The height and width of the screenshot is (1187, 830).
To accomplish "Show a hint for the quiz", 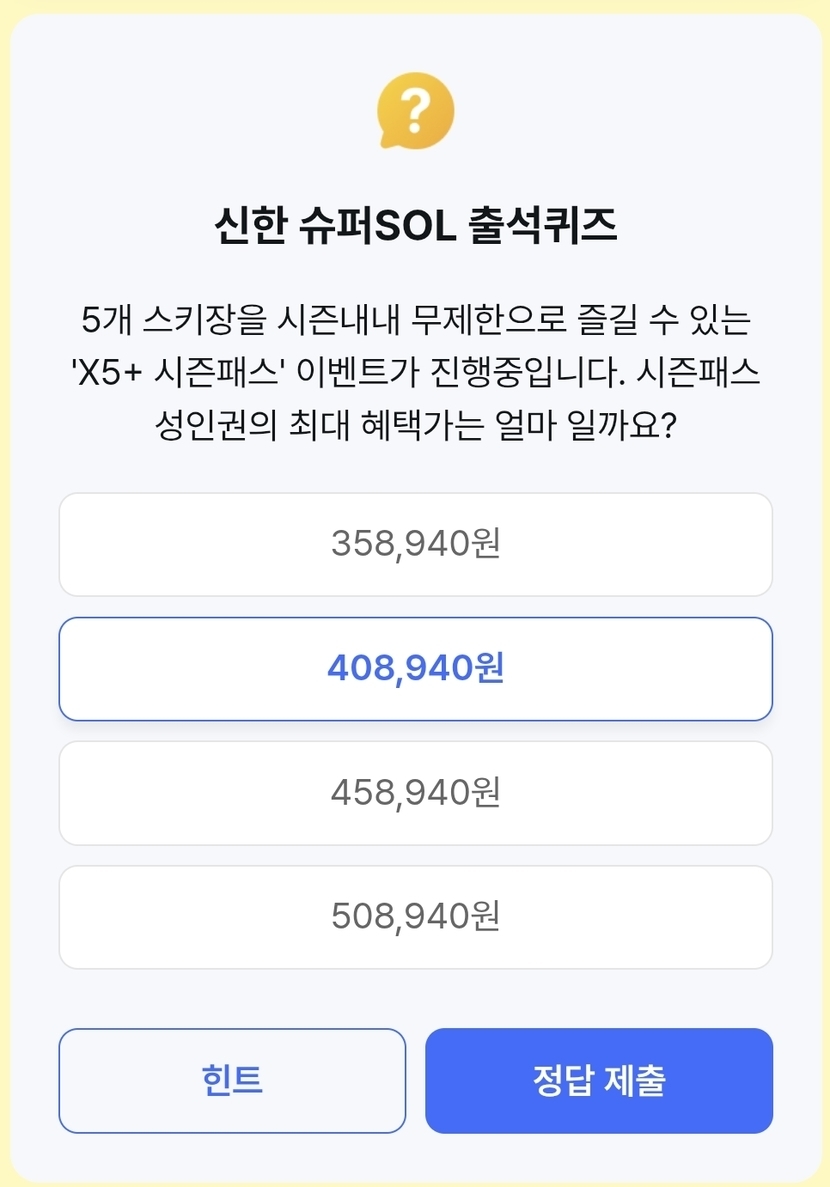I will tap(232, 1081).
